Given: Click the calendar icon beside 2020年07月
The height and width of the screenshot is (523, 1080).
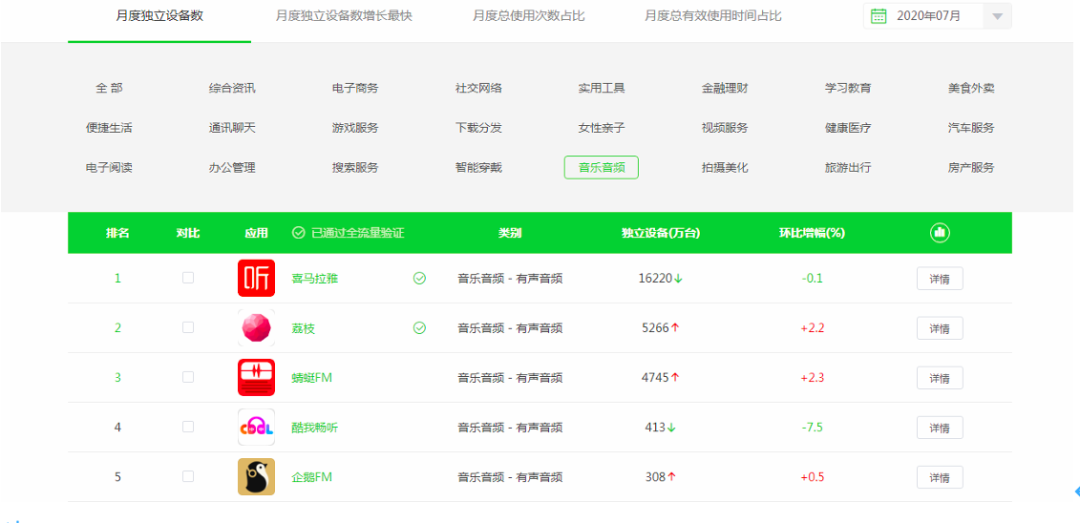Looking at the screenshot, I should coord(878,16).
